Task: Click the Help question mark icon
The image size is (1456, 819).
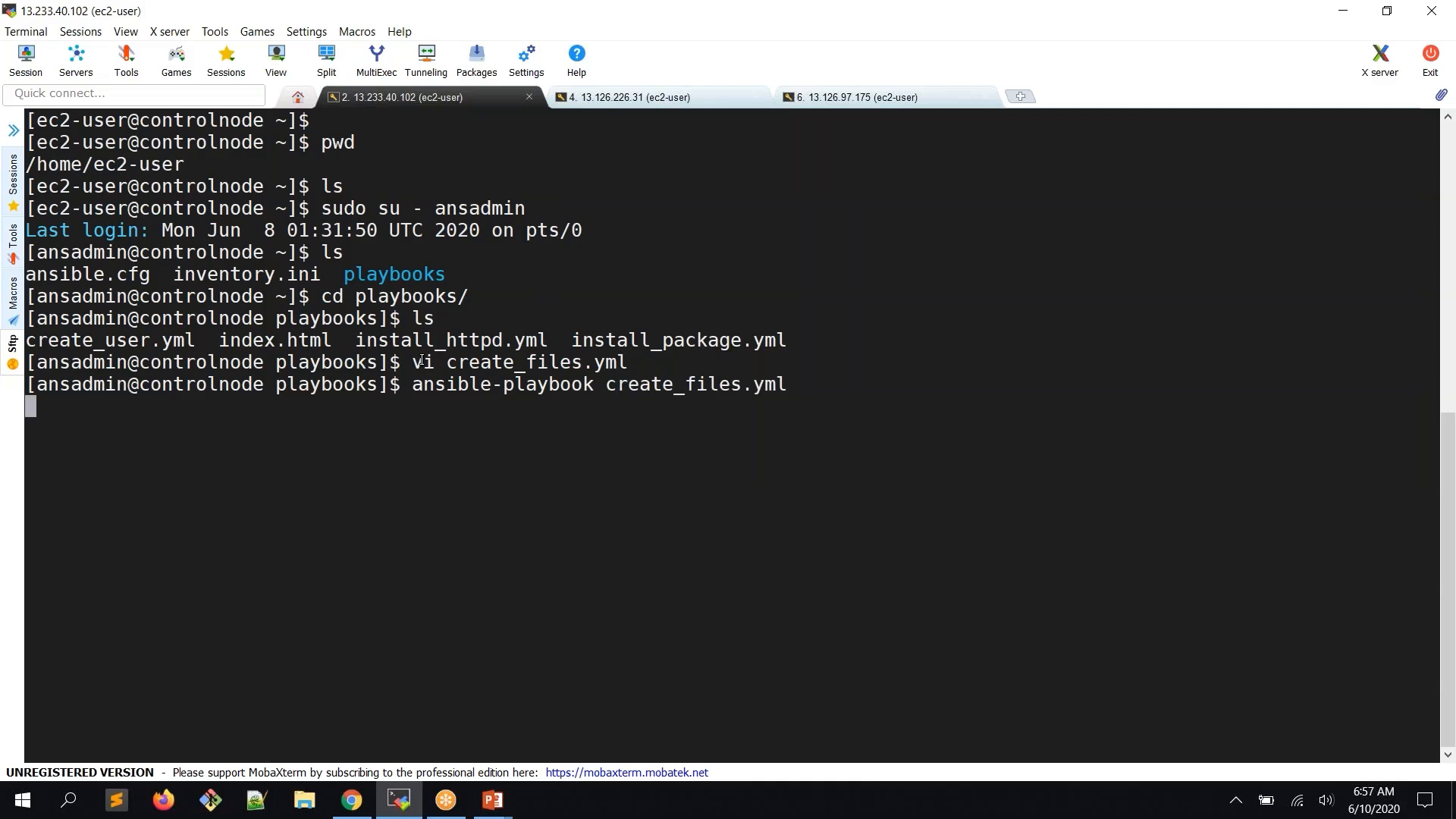Action: (576, 61)
